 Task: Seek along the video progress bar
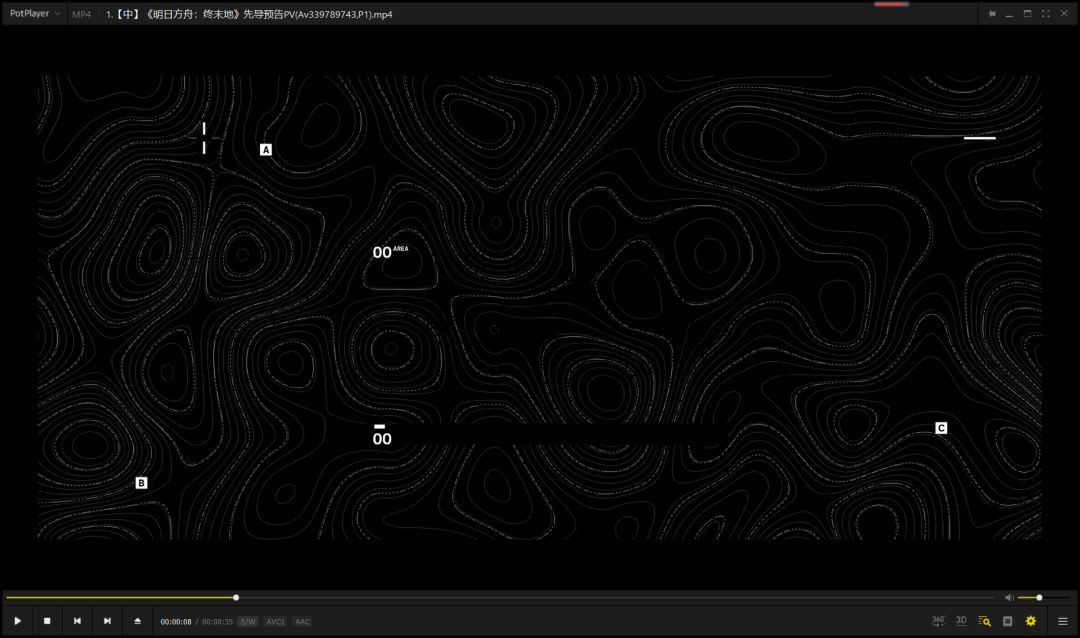click(x=500, y=597)
